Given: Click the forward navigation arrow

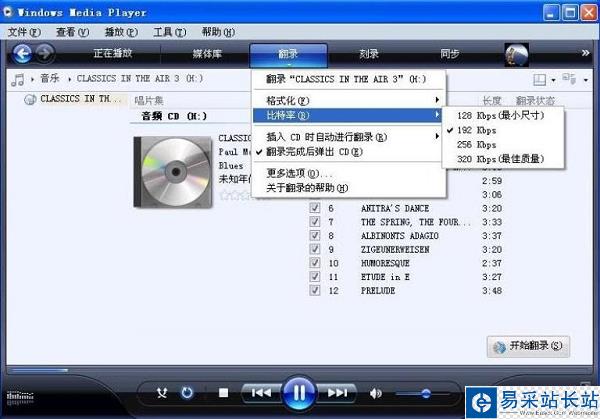Looking at the screenshot, I should pos(45,53).
